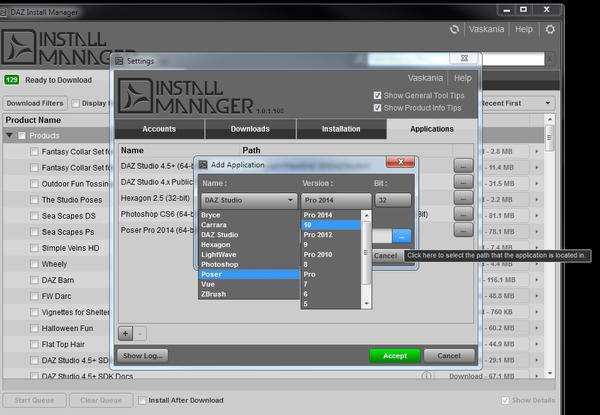Viewport: 600px width, 415px height.
Task: Click the path field in Add Application
Action: coord(382,237)
